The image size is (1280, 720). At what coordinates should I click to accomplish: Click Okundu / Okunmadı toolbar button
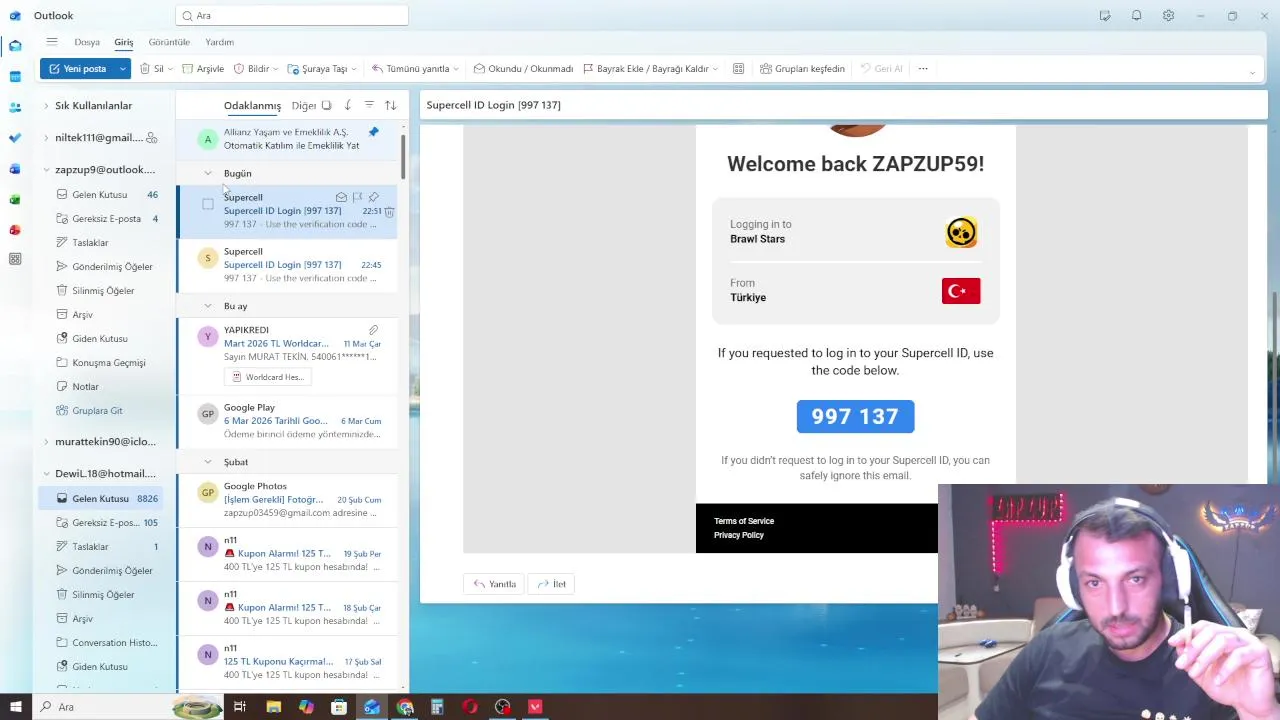[523, 69]
